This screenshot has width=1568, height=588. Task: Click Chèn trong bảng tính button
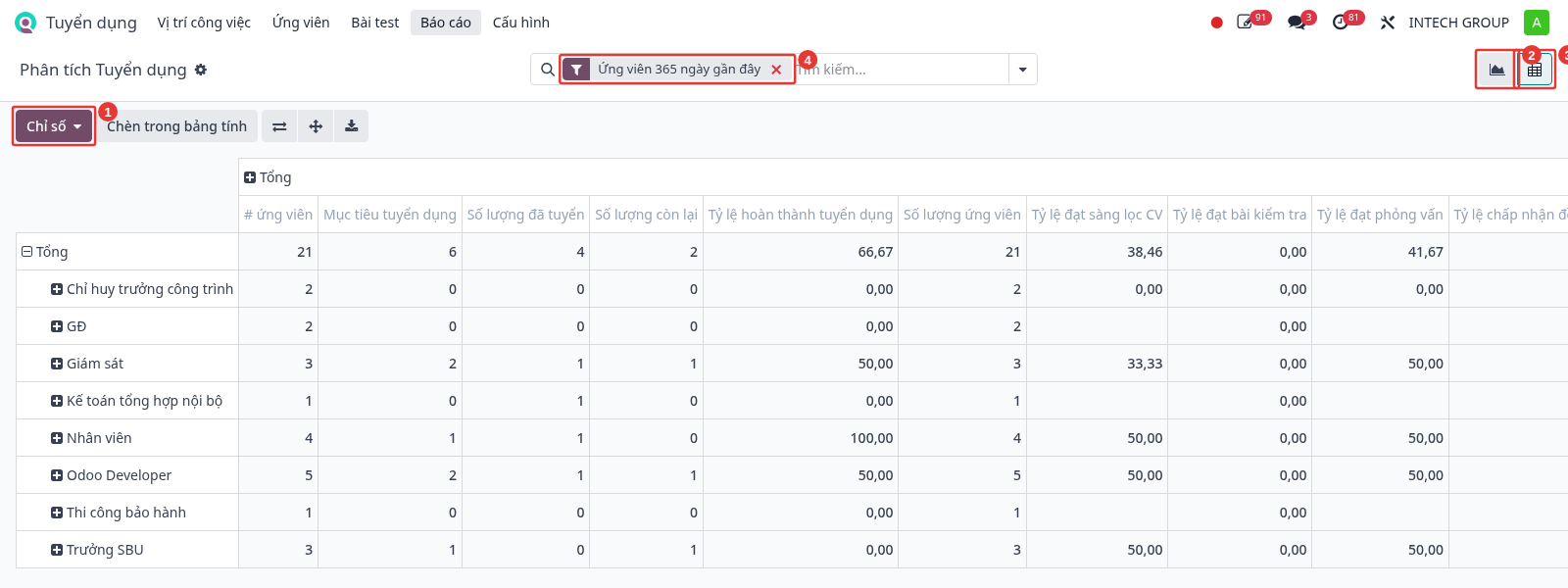(176, 126)
